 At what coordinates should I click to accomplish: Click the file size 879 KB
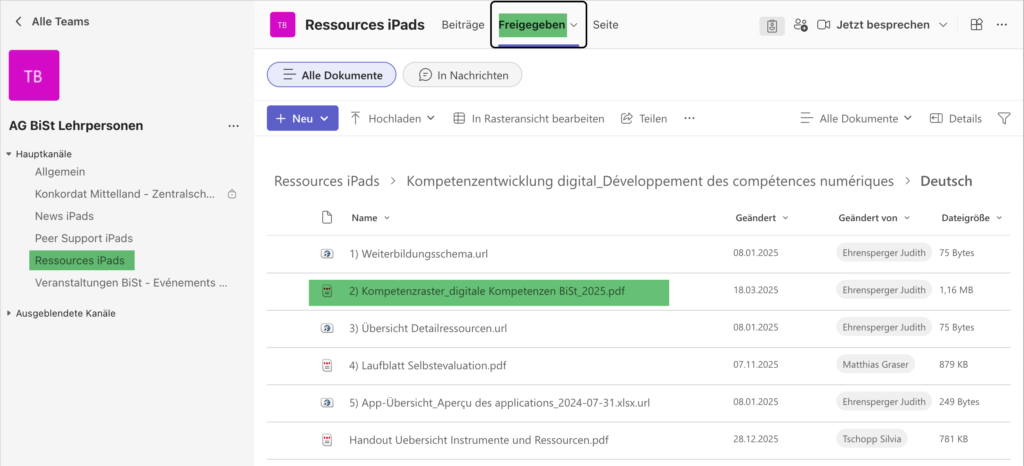tap(953, 365)
